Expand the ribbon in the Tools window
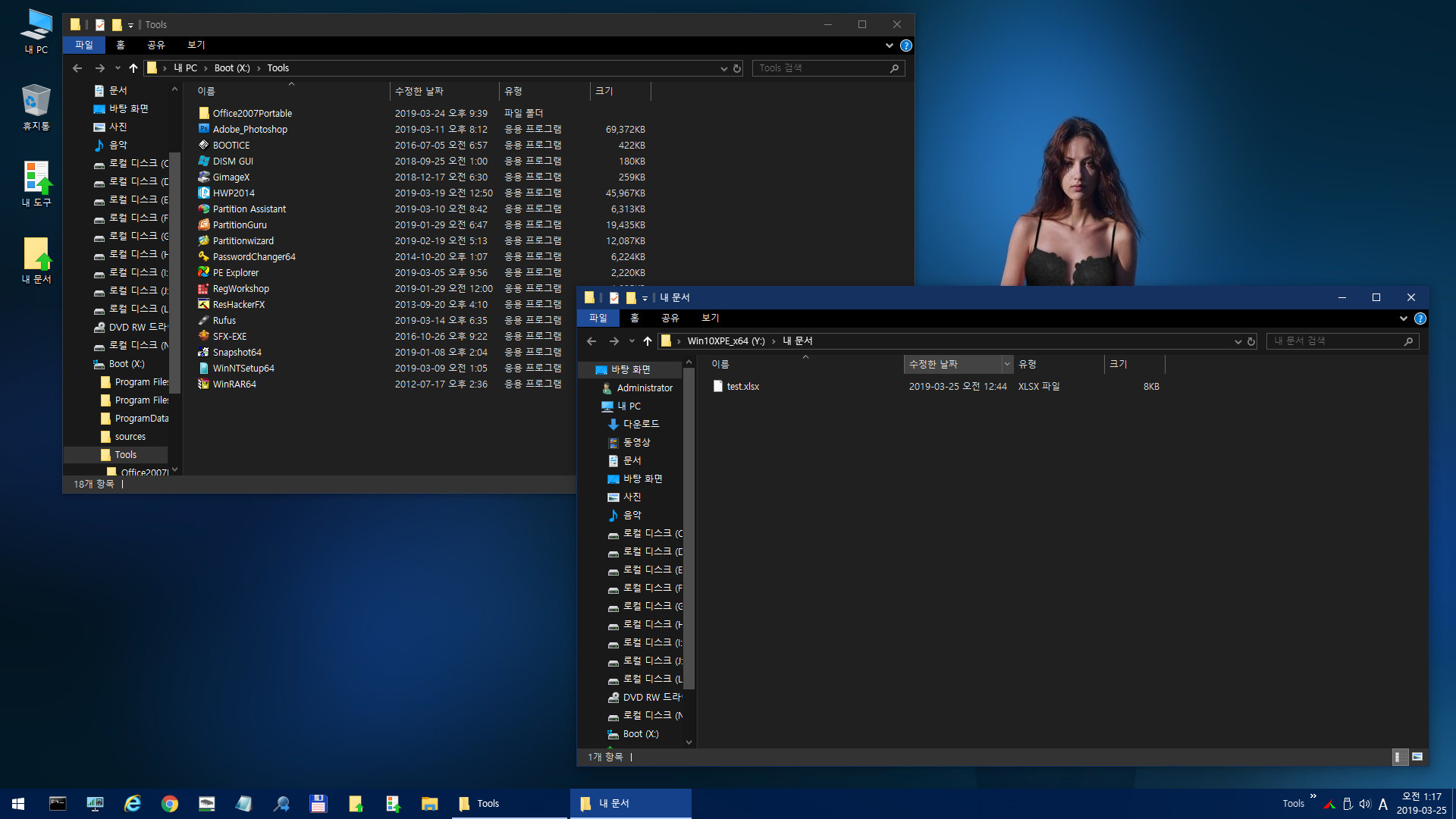 tap(889, 45)
